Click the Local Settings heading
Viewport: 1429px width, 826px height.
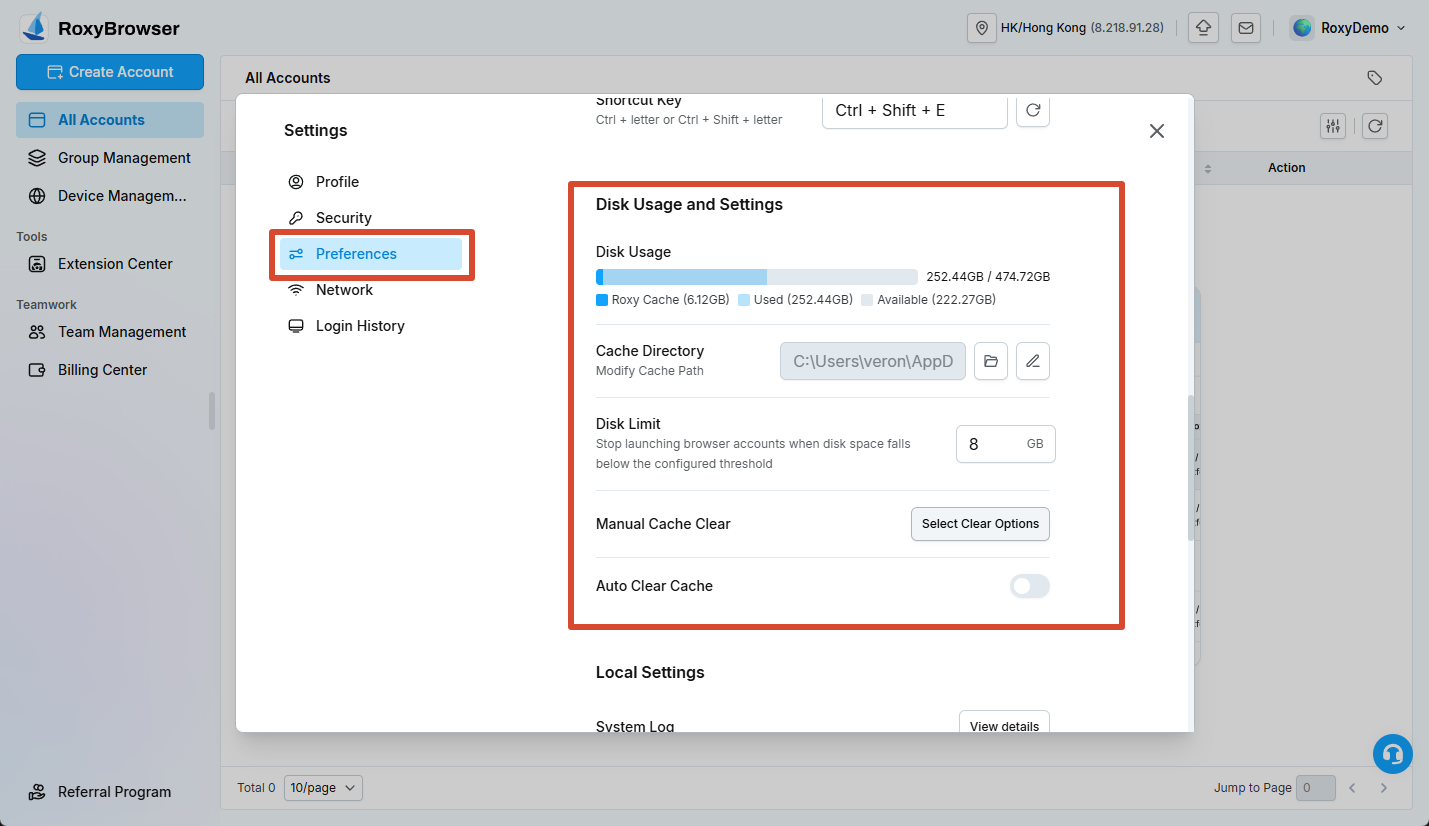click(x=650, y=672)
